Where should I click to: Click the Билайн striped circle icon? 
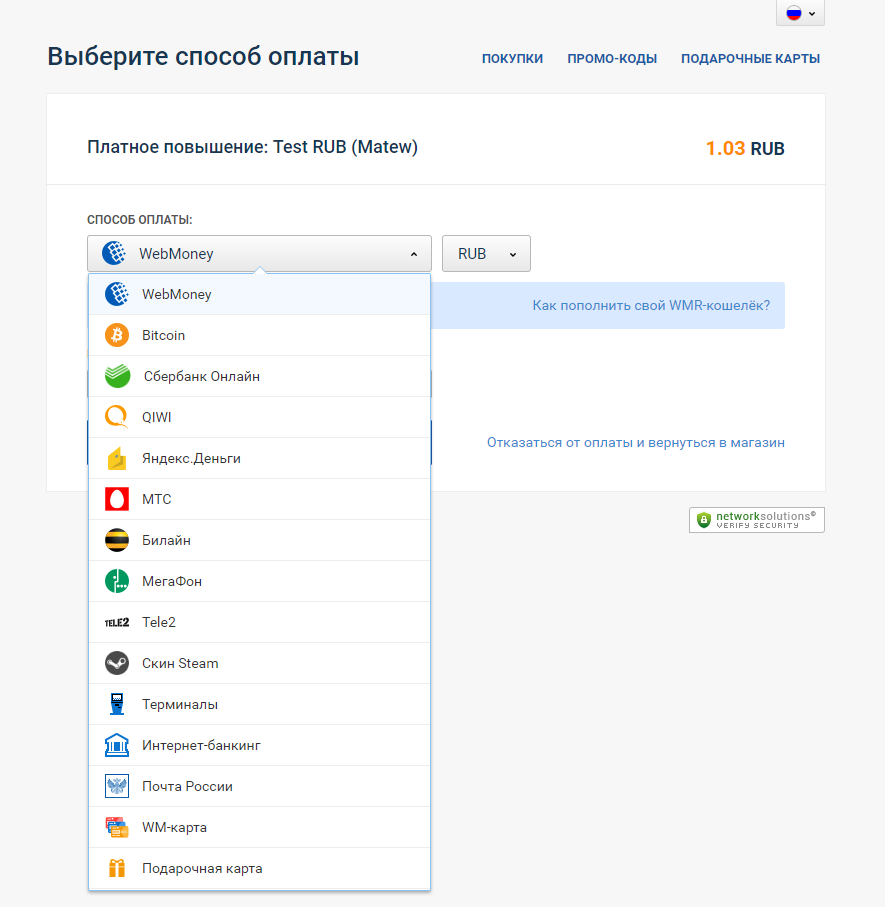pyautogui.click(x=117, y=540)
